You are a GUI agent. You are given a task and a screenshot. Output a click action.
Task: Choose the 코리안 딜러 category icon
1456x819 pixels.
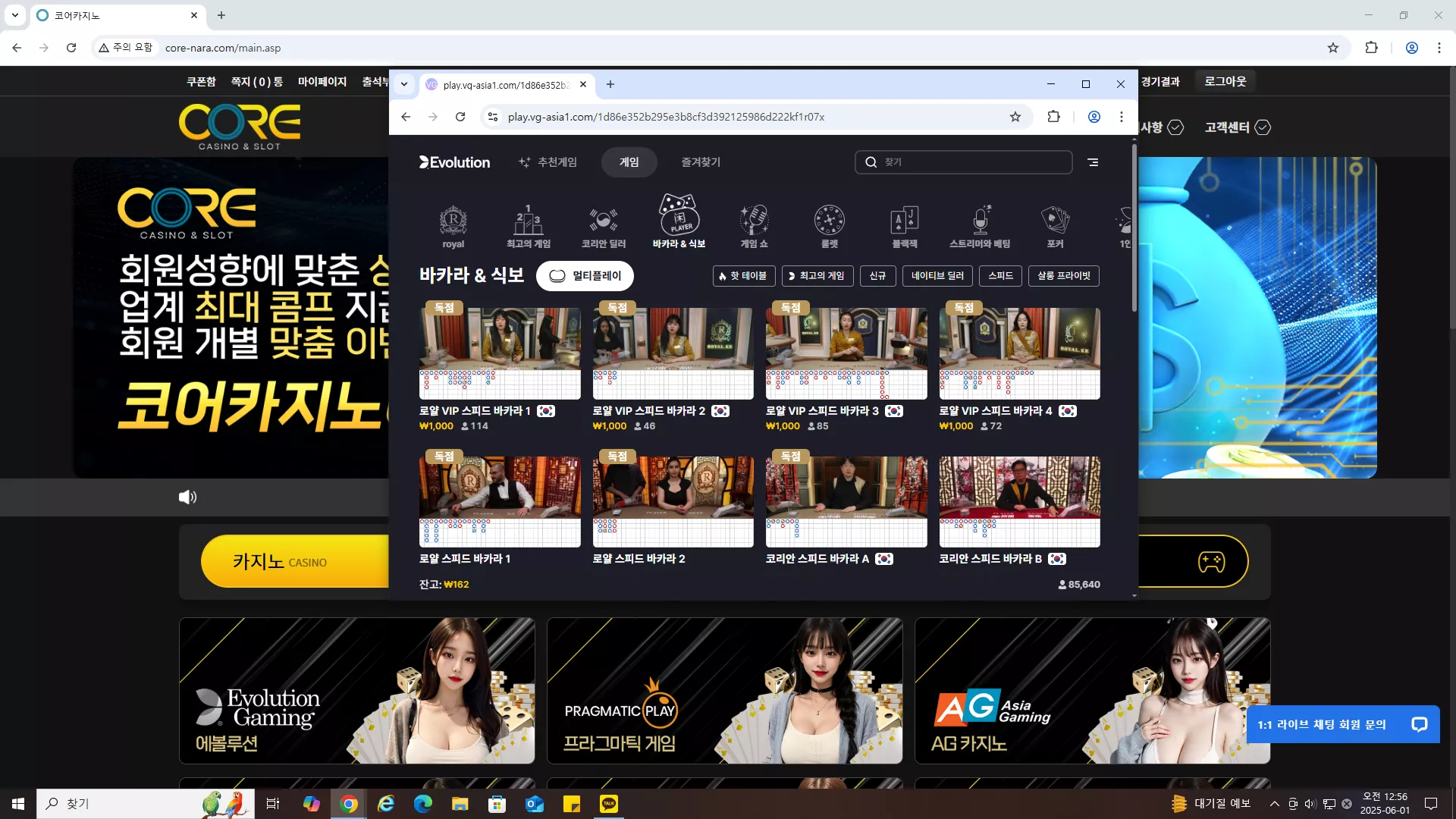tap(604, 226)
